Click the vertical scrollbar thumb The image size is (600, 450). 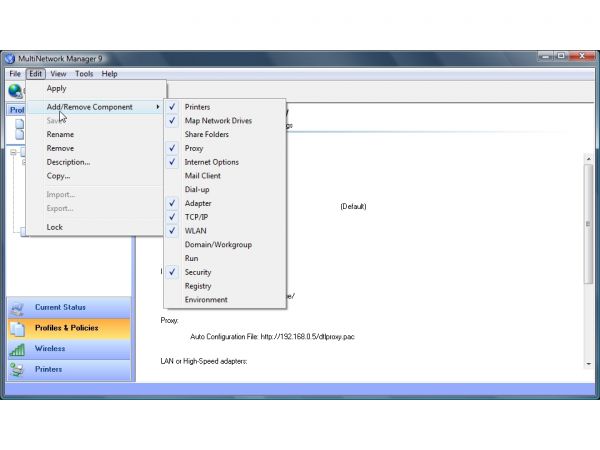coord(589,224)
